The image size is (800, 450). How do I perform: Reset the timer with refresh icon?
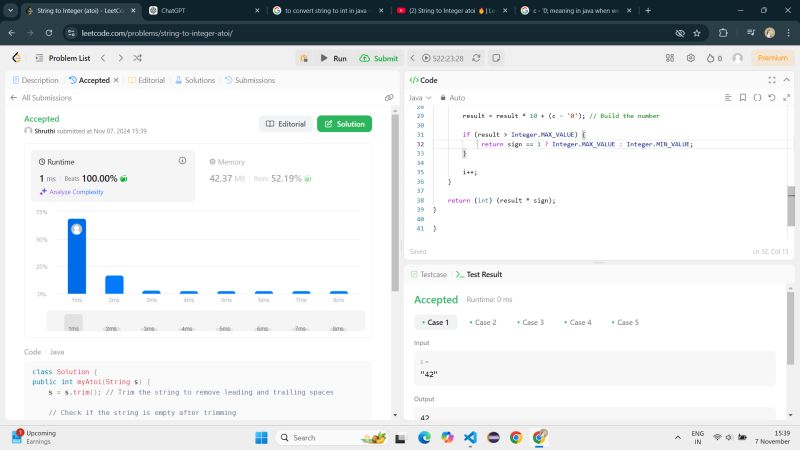pyautogui.click(x=476, y=58)
